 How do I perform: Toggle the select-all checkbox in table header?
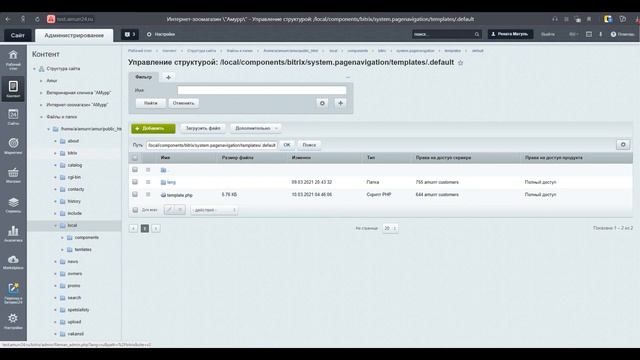coord(135,158)
